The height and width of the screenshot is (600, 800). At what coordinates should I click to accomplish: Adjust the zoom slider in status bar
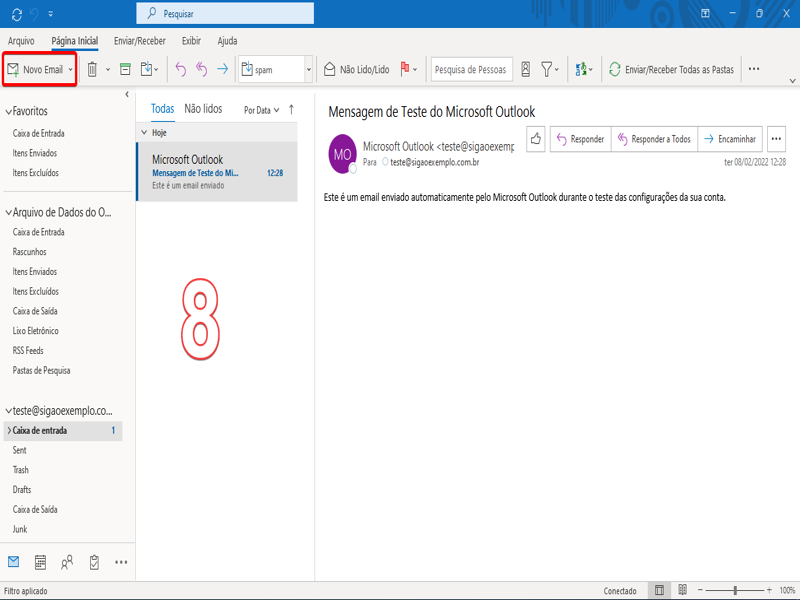click(x=735, y=591)
